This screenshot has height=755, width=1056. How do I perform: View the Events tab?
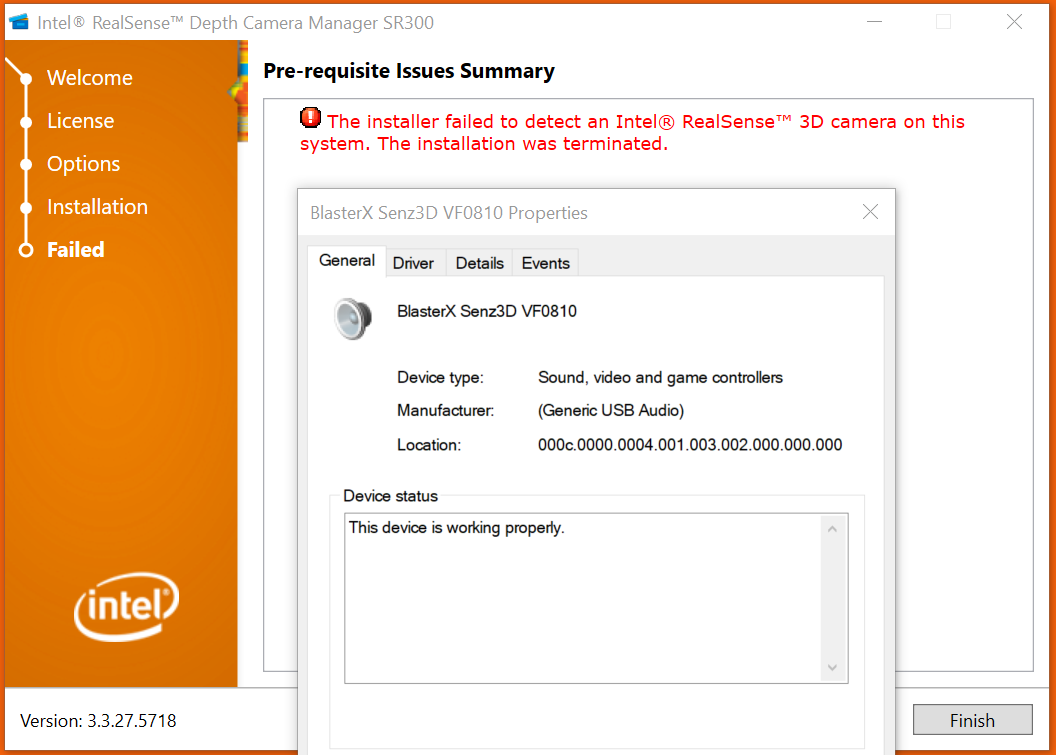pos(545,263)
